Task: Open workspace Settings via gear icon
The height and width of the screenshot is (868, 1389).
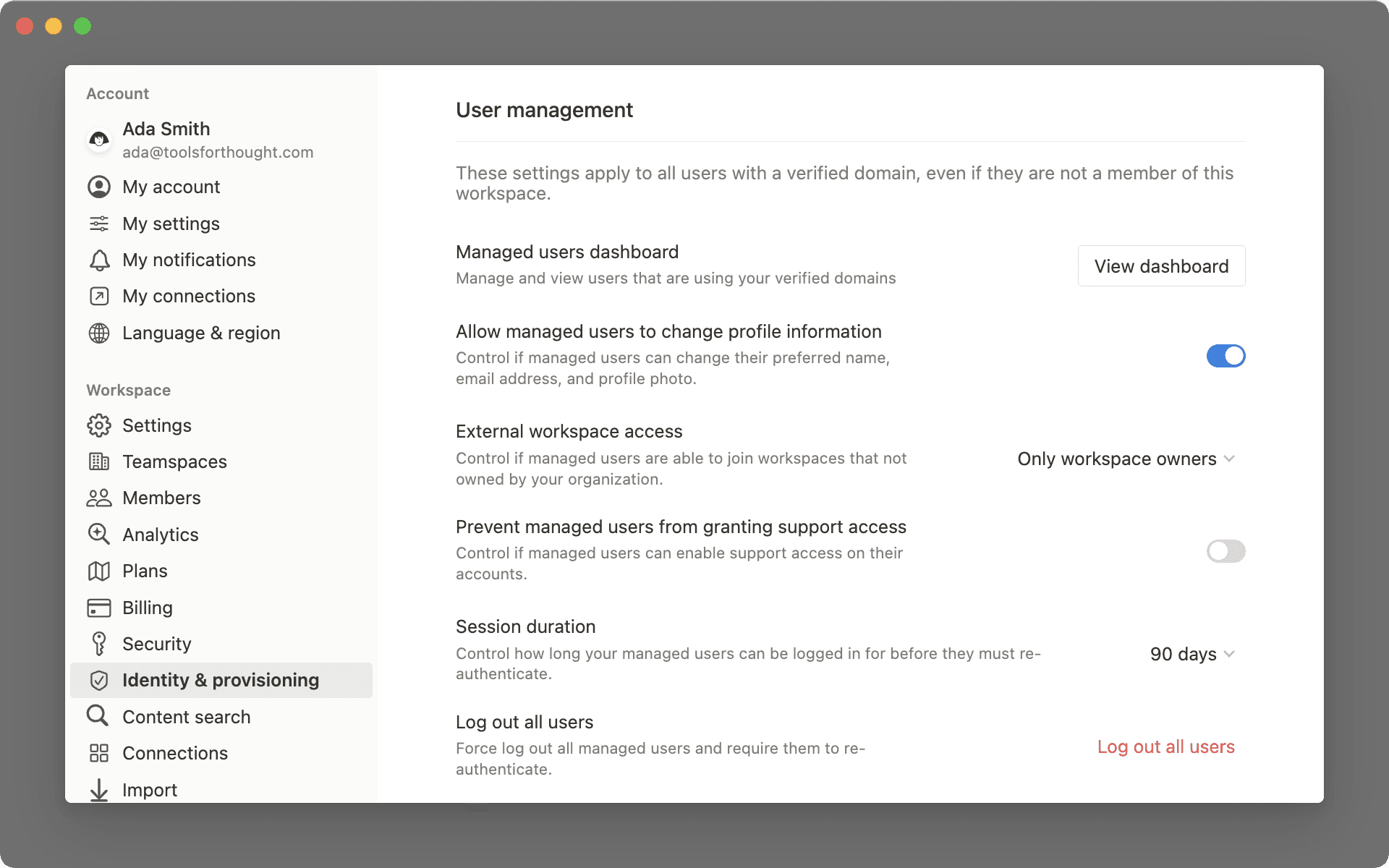Action: point(99,425)
